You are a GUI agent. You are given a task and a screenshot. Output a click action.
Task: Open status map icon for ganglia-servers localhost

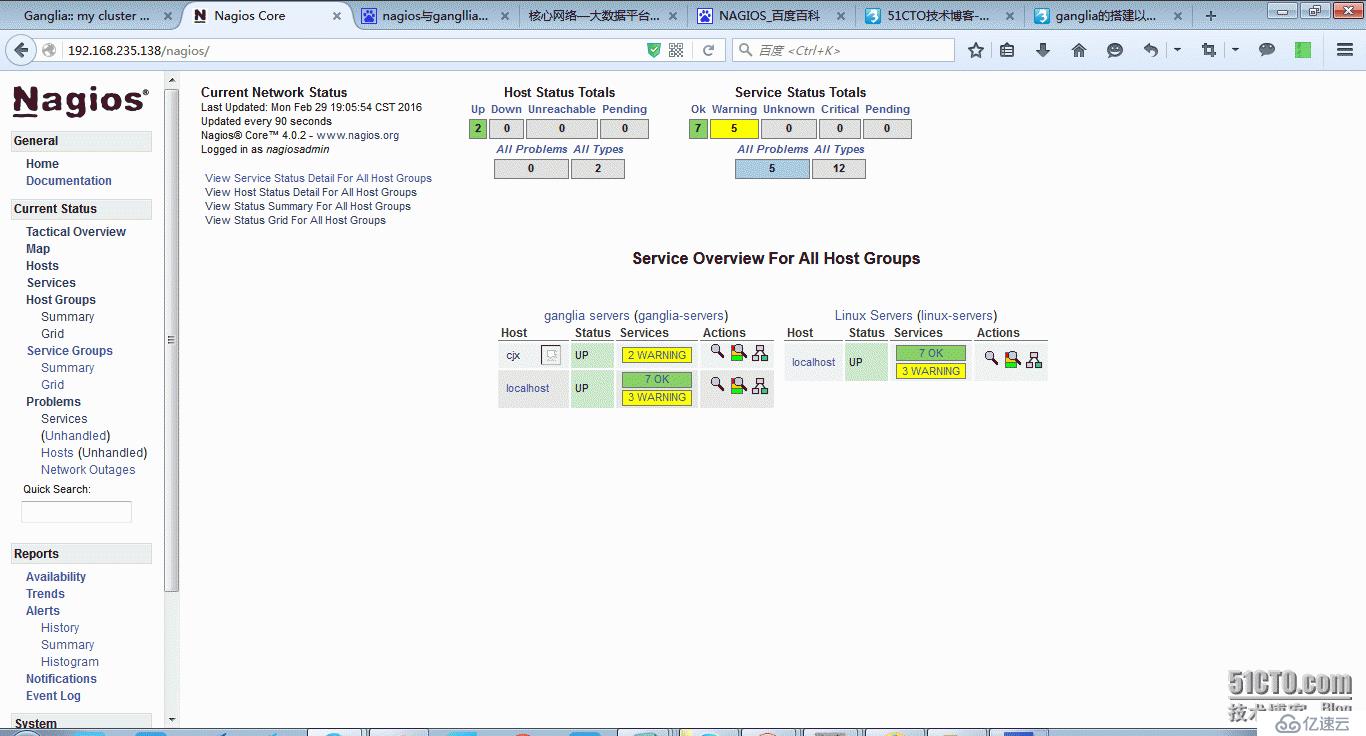point(760,385)
